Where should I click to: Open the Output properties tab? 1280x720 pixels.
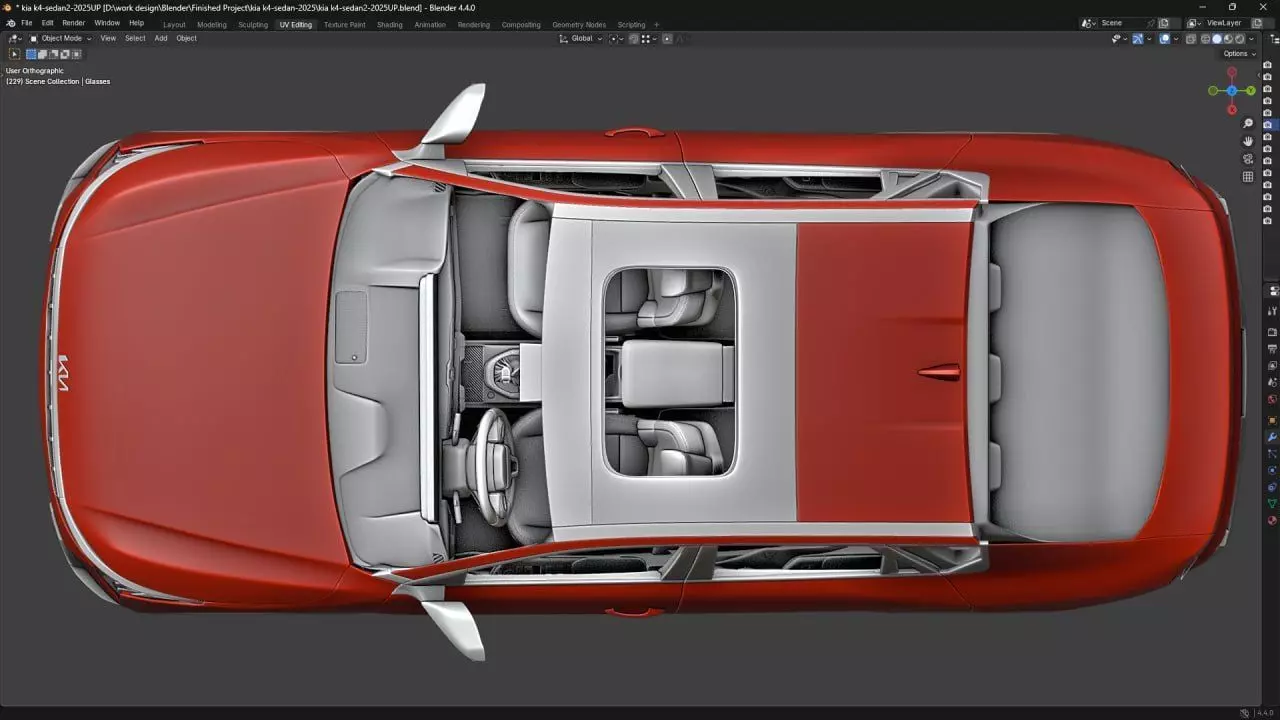tap(1272, 349)
